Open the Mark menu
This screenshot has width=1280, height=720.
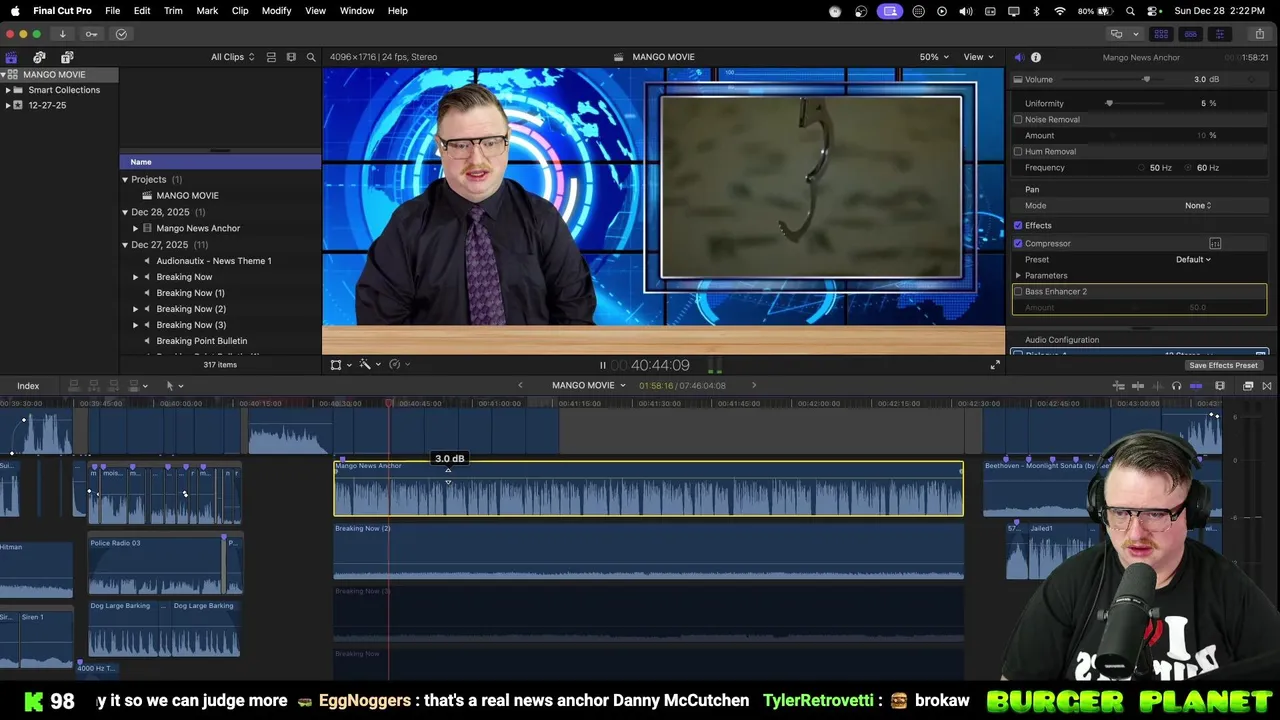coord(207,10)
